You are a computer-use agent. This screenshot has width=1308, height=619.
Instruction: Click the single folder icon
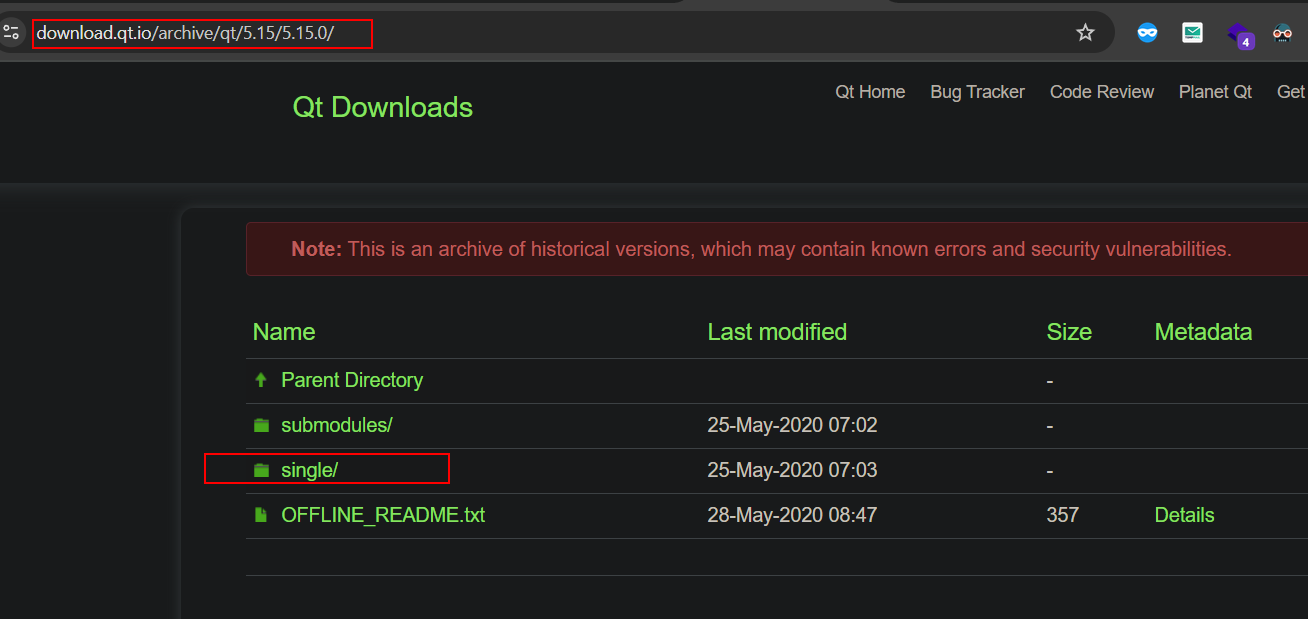(x=261, y=470)
